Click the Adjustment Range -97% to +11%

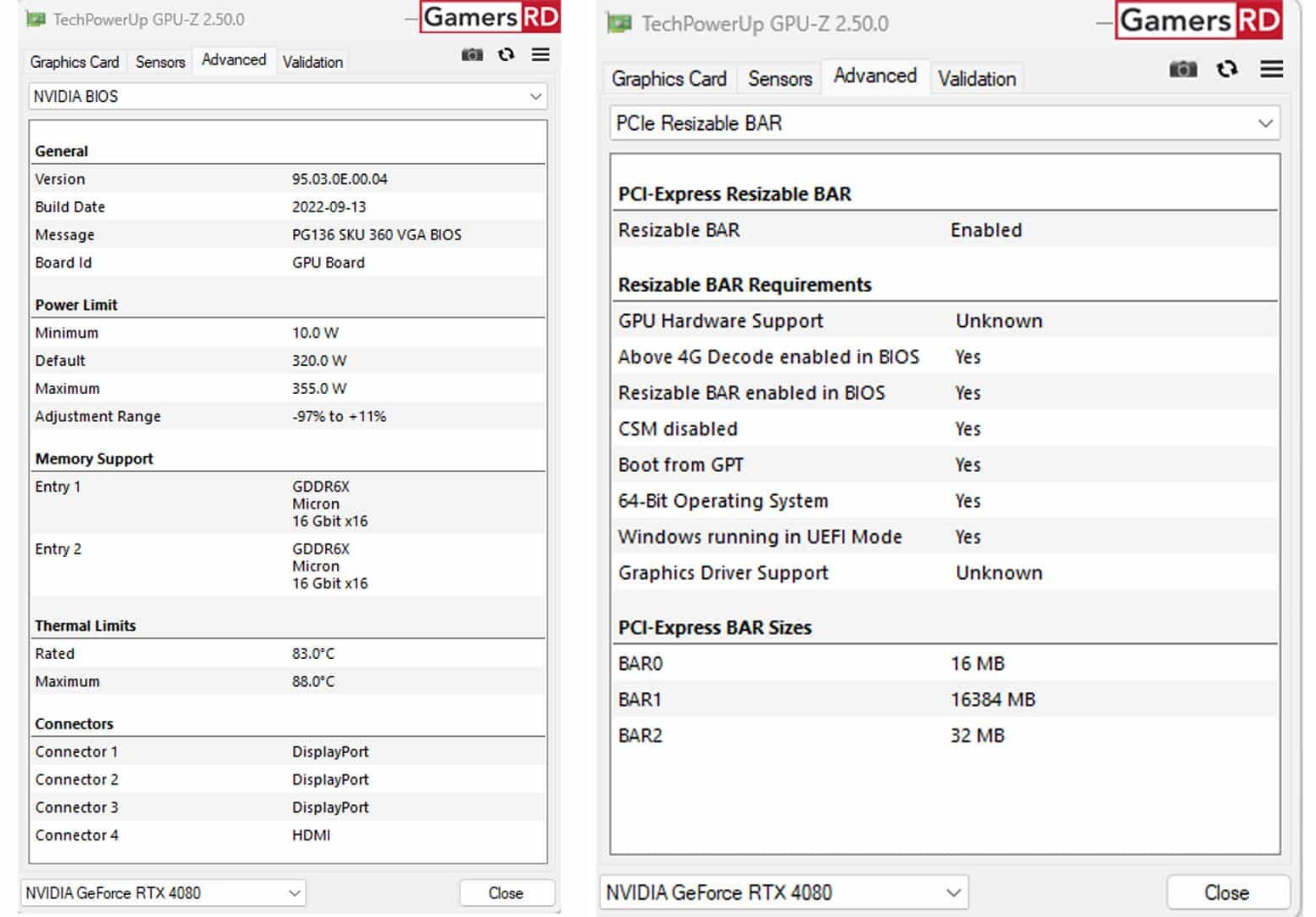339,417
